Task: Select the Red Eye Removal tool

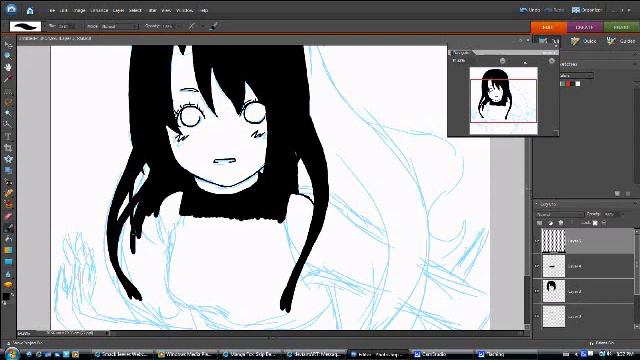Action: click(8, 182)
